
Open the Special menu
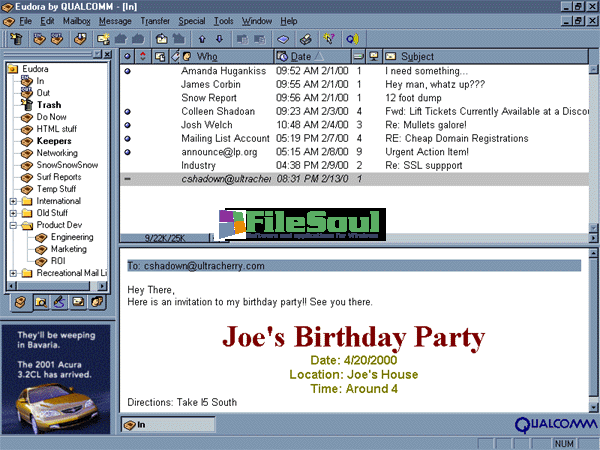(191, 20)
